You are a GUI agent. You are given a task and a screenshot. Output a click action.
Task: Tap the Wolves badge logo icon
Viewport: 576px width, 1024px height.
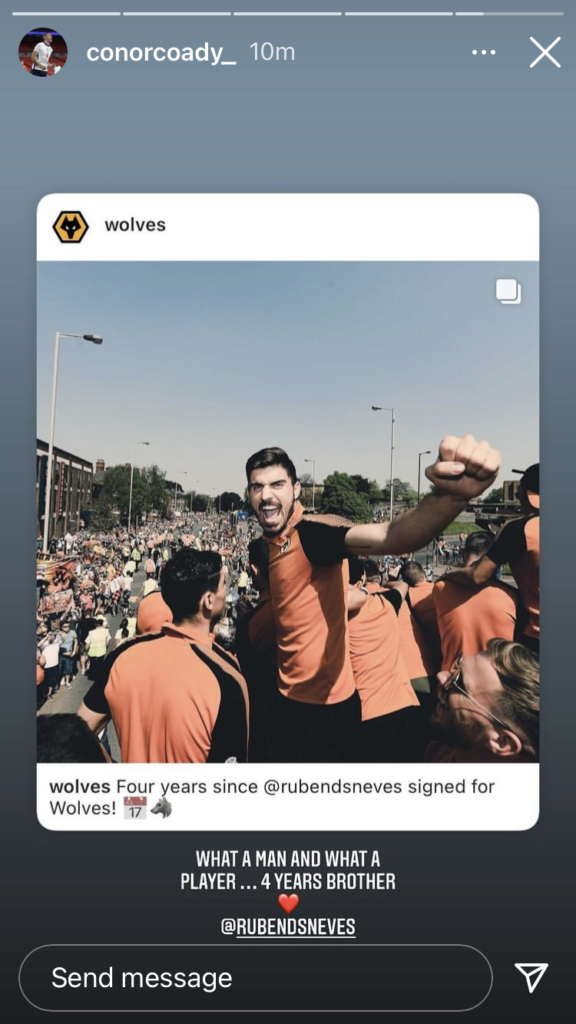coord(71,227)
